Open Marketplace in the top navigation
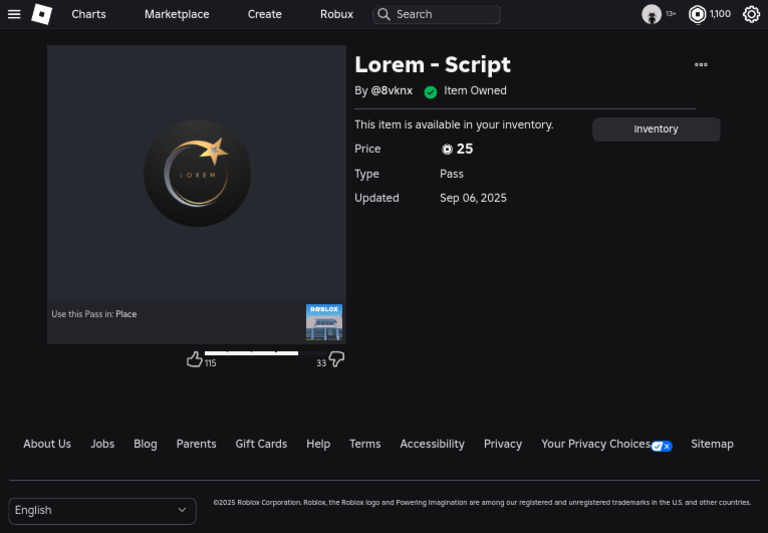 click(177, 14)
